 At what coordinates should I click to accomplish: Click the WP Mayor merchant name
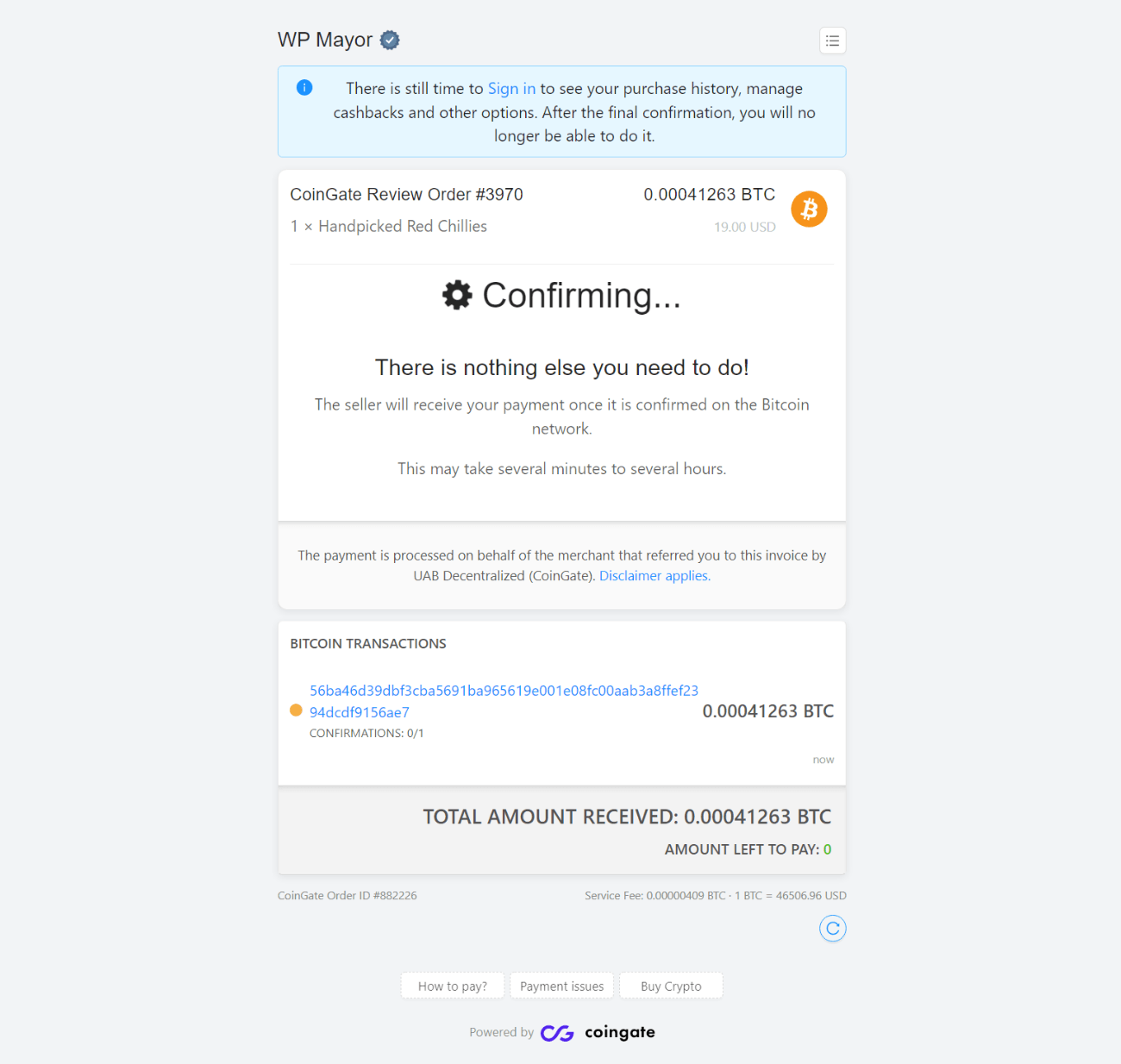coord(325,40)
